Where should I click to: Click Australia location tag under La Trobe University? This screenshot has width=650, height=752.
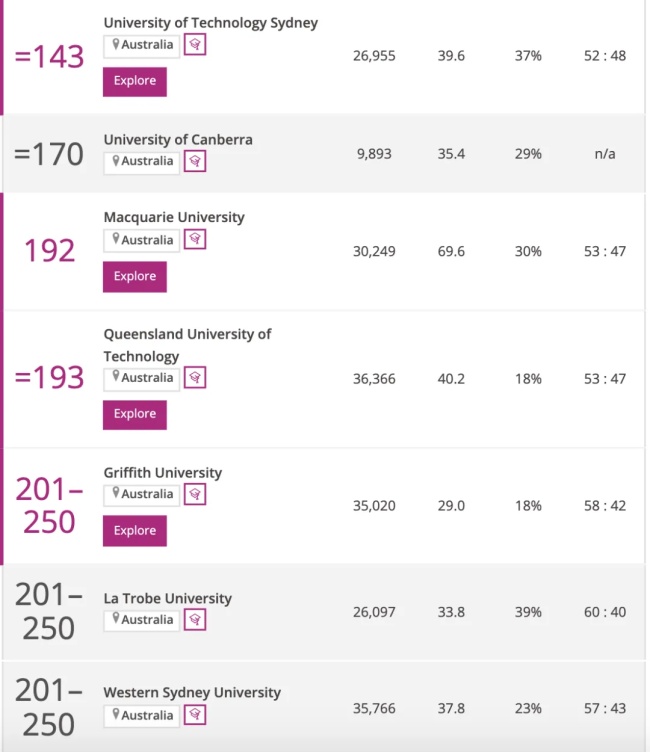pyautogui.click(x=142, y=620)
